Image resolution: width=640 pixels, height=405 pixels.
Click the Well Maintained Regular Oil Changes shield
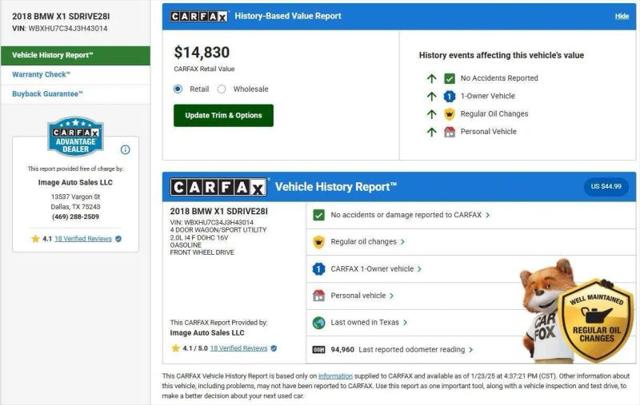coord(597,320)
